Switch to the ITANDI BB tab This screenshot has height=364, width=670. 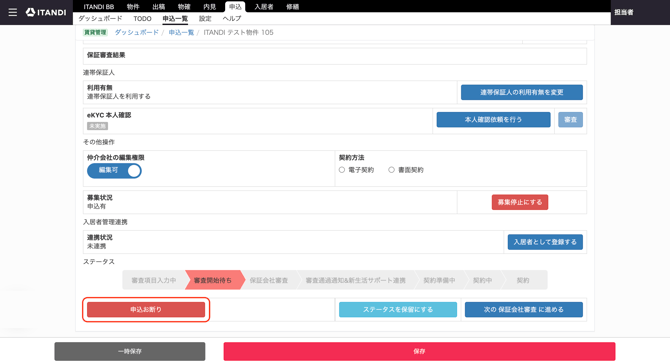[x=99, y=6]
